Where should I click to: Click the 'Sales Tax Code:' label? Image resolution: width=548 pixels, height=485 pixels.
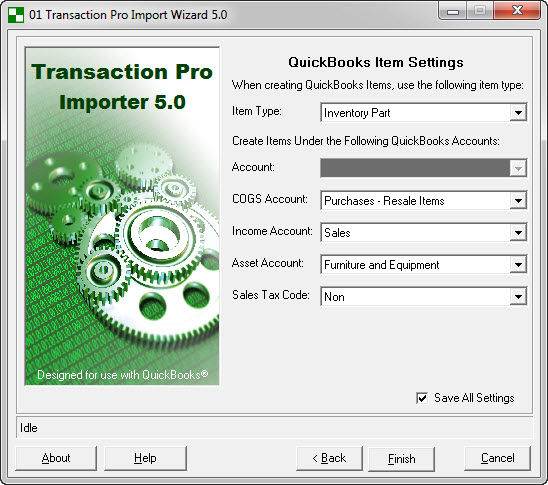pyautogui.click(x=271, y=295)
